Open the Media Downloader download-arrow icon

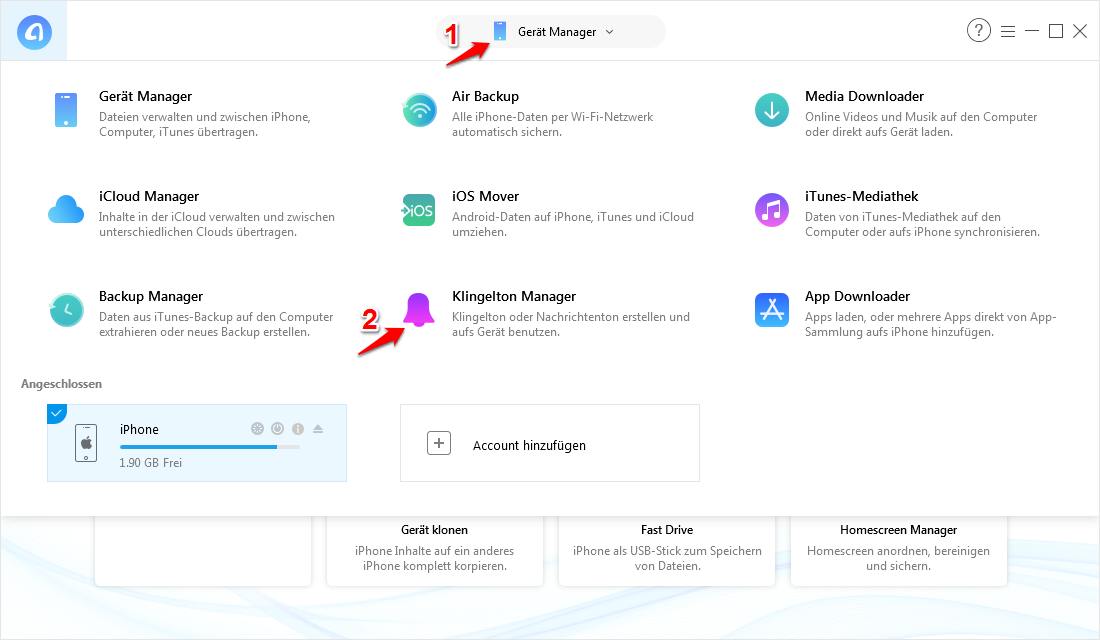pyautogui.click(x=772, y=110)
